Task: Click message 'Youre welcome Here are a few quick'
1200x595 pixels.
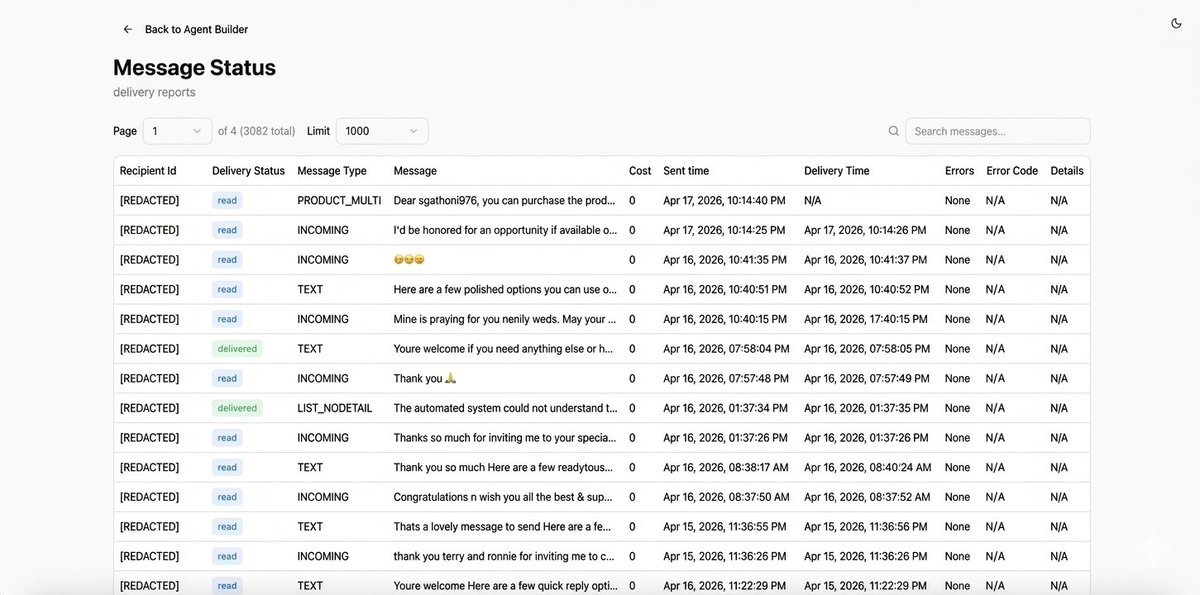Action: (x=505, y=586)
